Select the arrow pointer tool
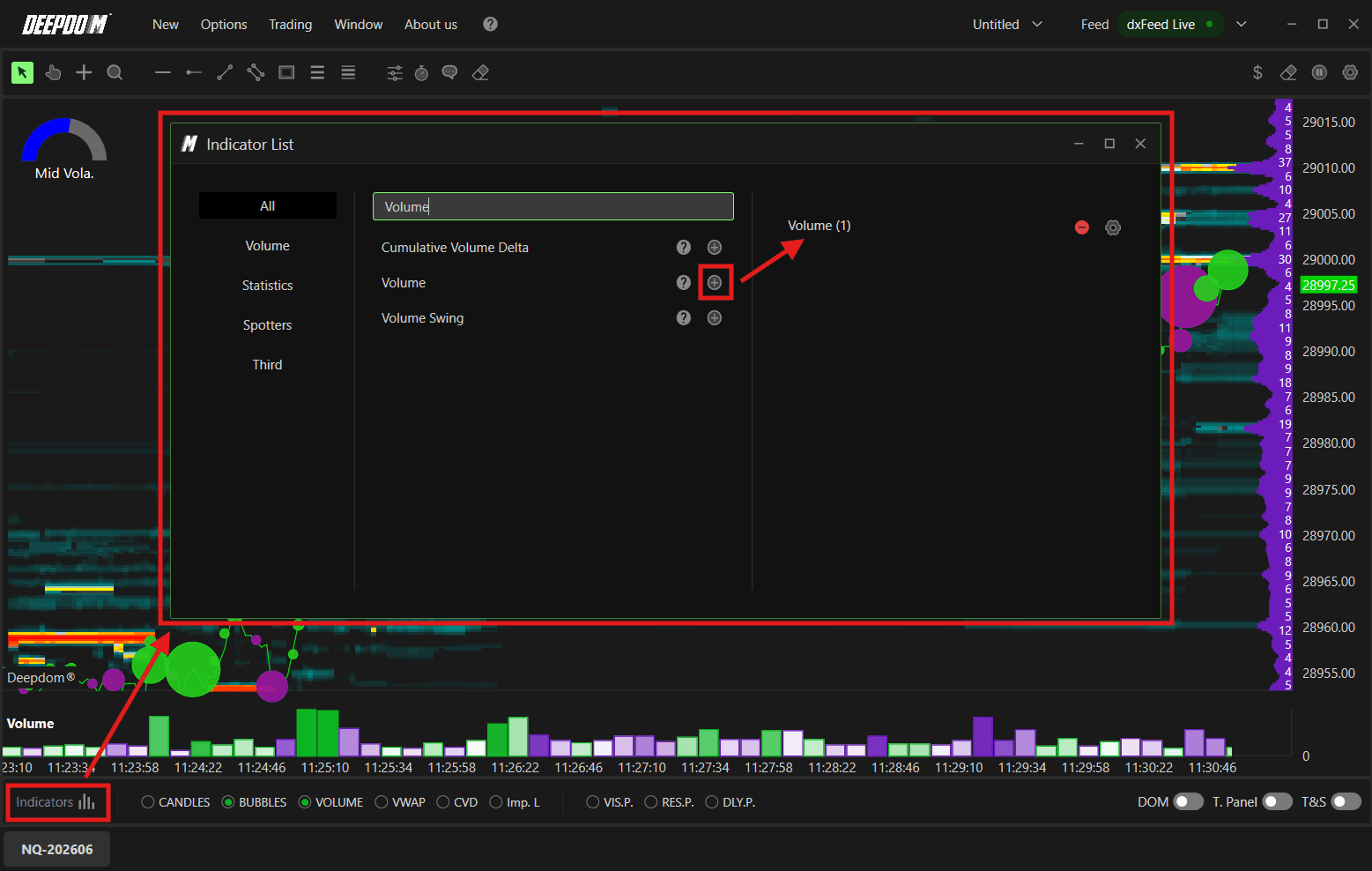 click(22, 72)
